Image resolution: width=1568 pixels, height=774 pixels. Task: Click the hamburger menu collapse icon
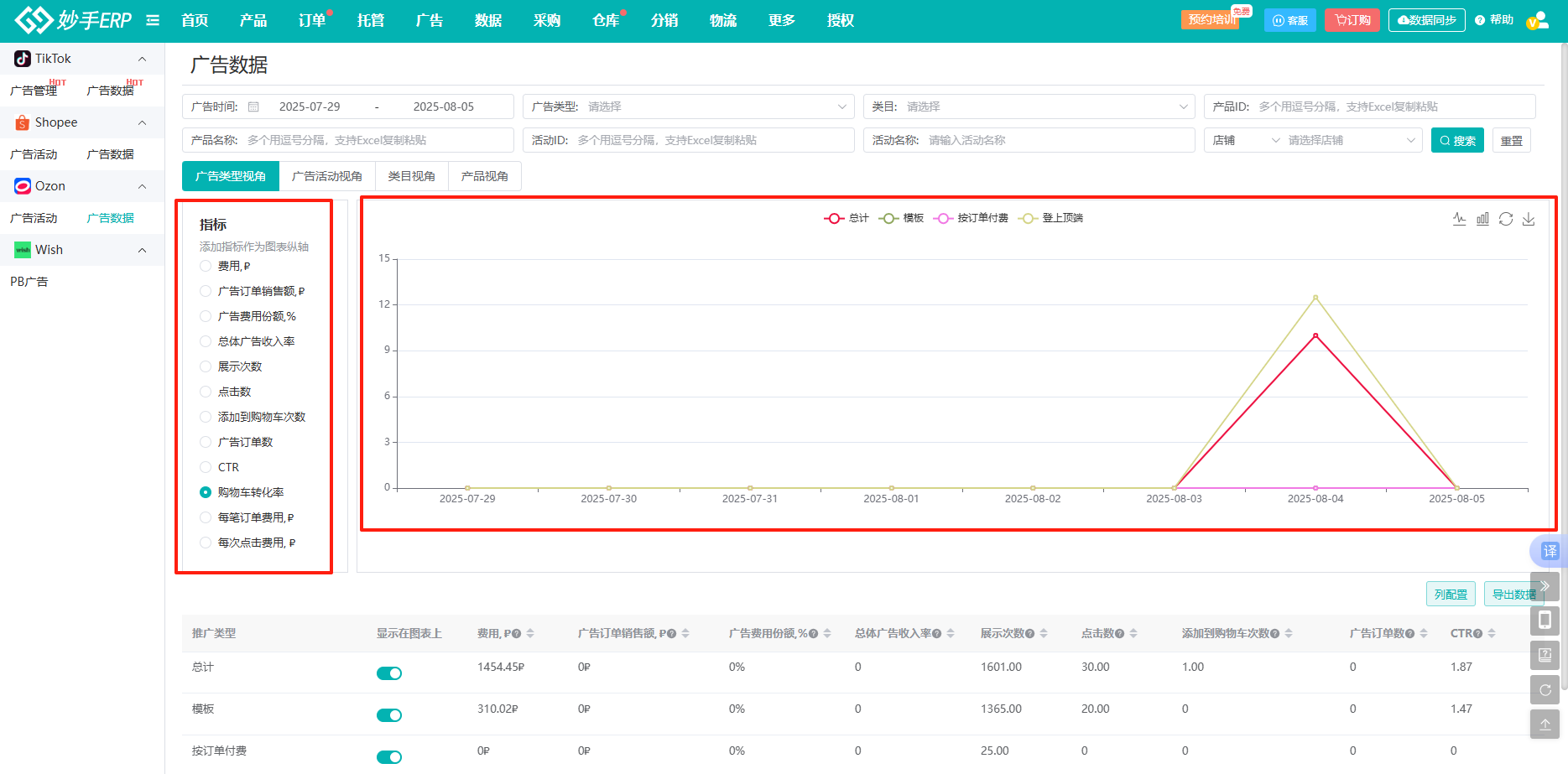(153, 20)
